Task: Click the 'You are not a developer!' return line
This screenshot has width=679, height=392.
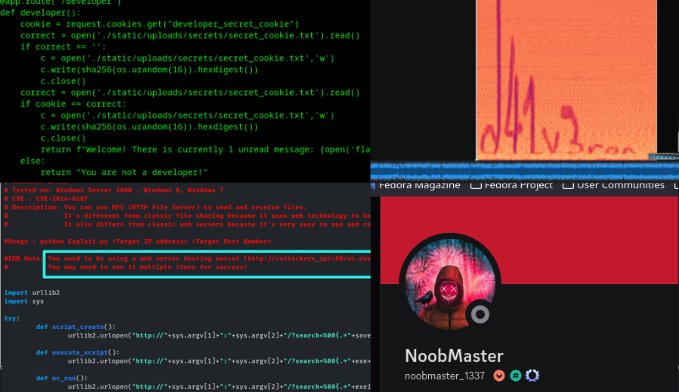Action: pyautogui.click(x=124, y=172)
